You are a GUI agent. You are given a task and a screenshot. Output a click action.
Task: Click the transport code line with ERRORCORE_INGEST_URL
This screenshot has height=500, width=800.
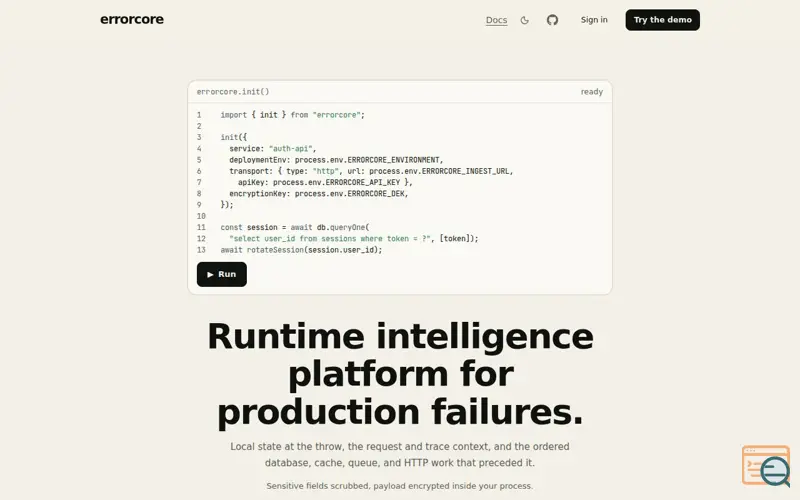[x=371, y=171]
